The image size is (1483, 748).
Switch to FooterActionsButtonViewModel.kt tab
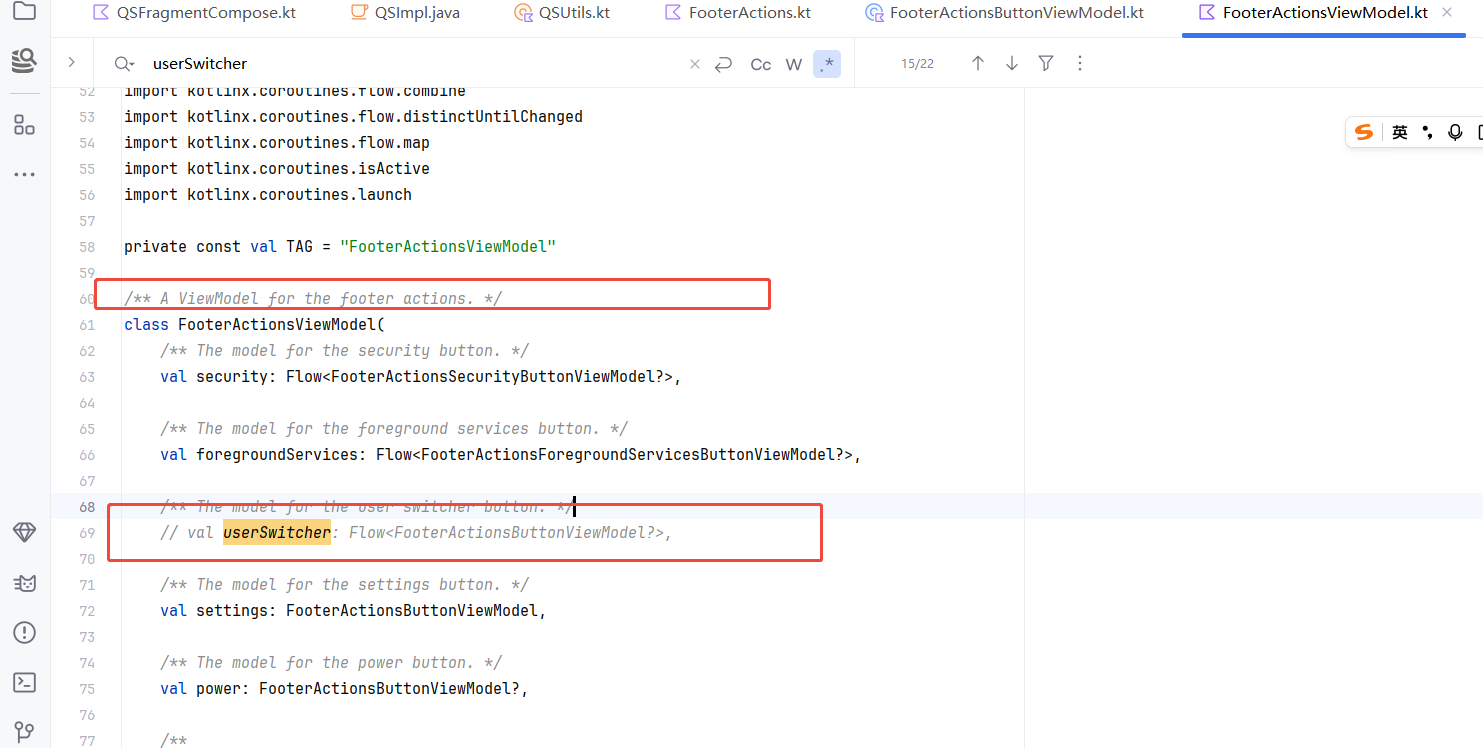point(1006,13)
